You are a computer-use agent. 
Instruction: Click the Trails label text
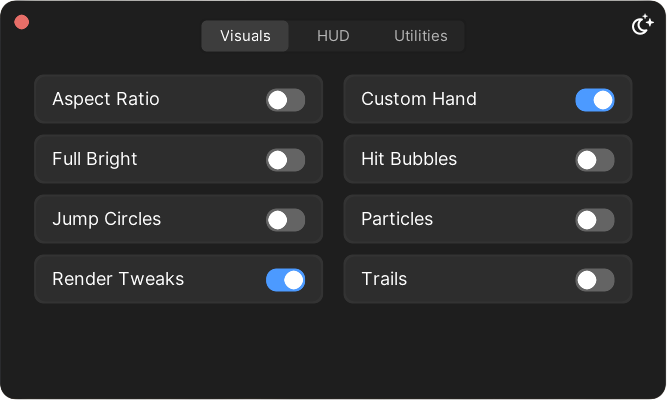pos(384,280)
